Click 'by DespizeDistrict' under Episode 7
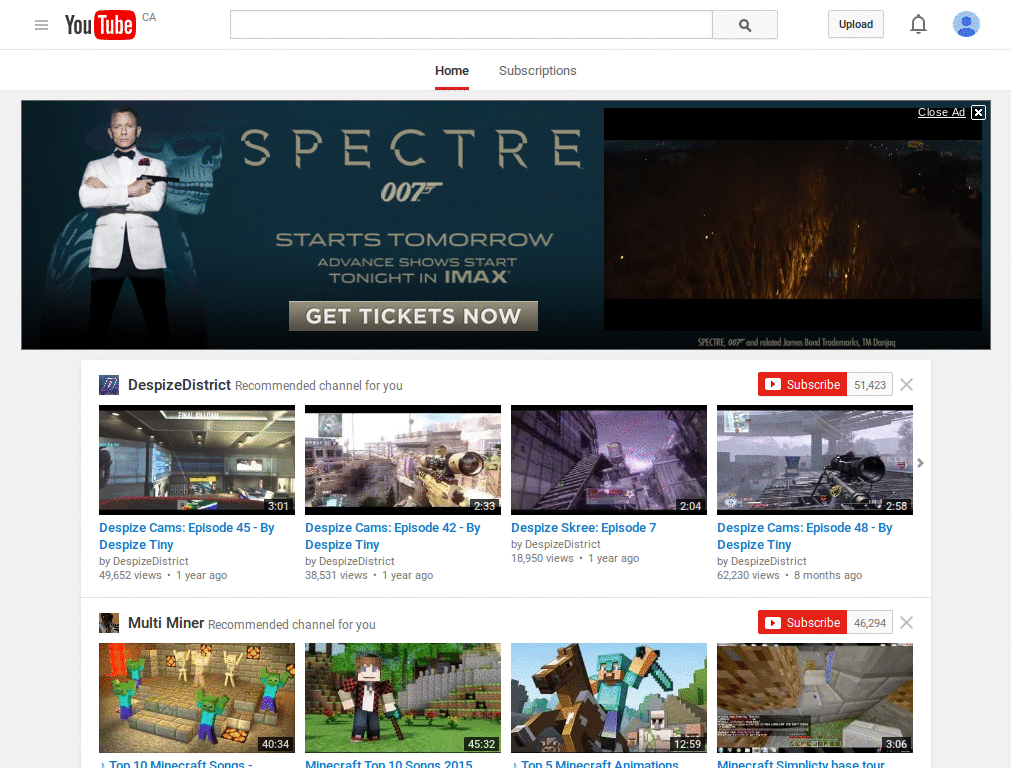Viewport: 1024px width, 768px height. tap(556, 544)
